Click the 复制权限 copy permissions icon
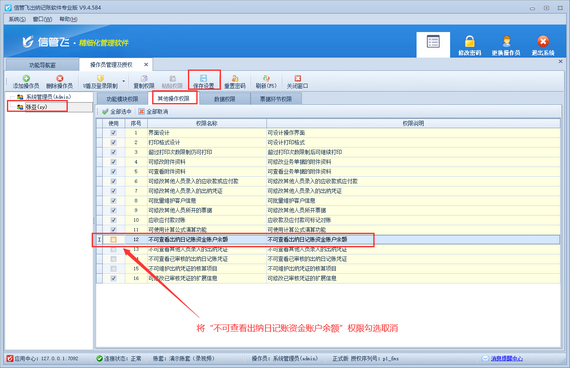 (144, 78)
